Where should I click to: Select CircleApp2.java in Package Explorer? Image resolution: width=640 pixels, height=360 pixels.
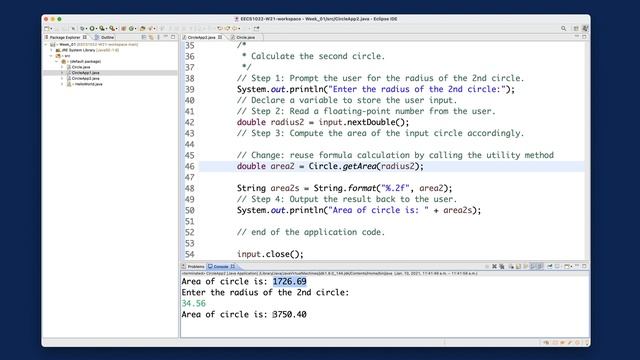click(x=85, y=78)
